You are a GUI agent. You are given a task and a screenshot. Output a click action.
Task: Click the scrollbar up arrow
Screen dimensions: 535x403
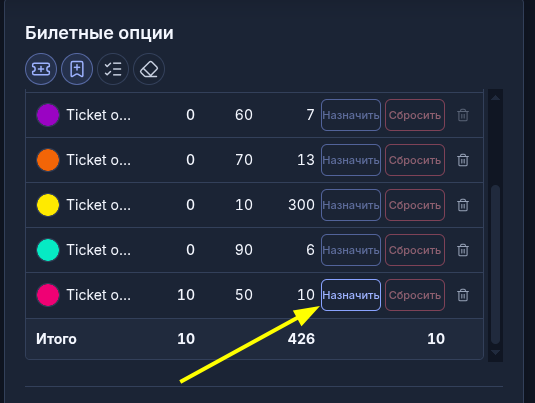[x=495, y=98]
